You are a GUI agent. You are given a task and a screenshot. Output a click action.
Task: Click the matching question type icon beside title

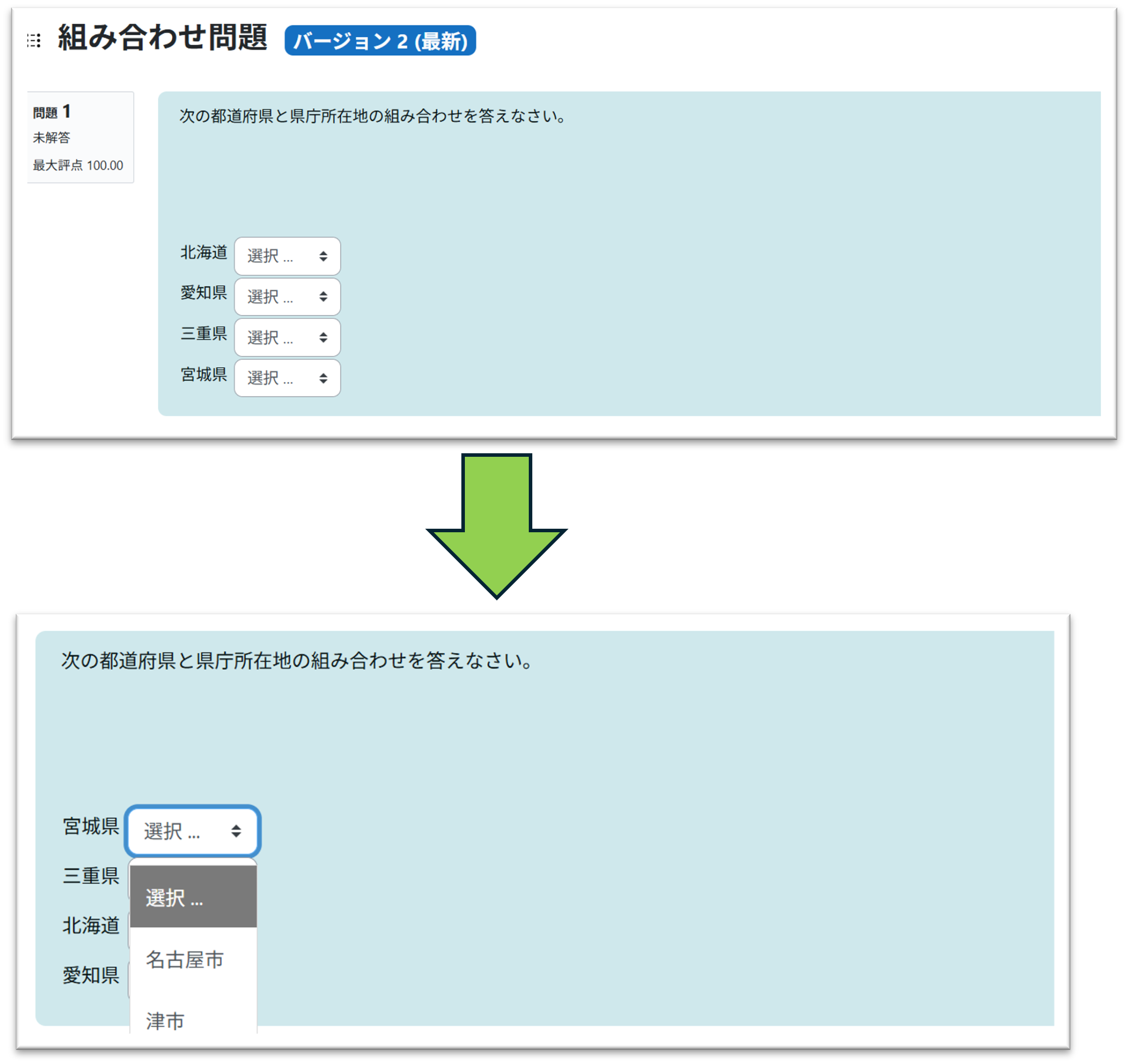point(34,40)
